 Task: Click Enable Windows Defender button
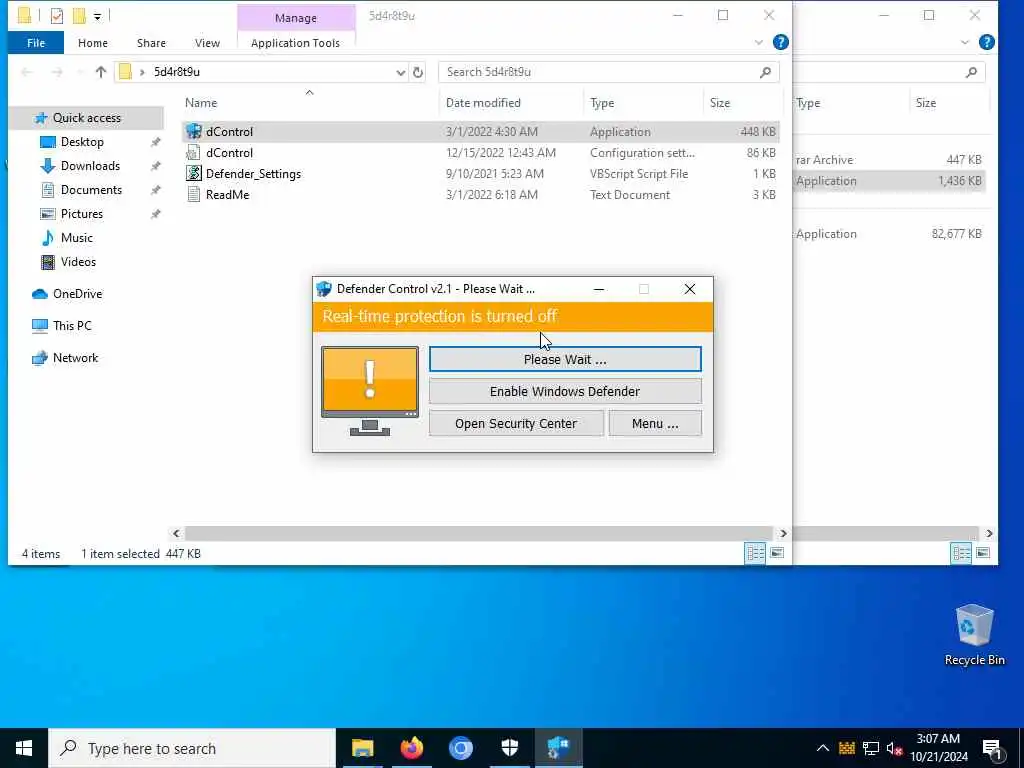(x=565, y=391)
